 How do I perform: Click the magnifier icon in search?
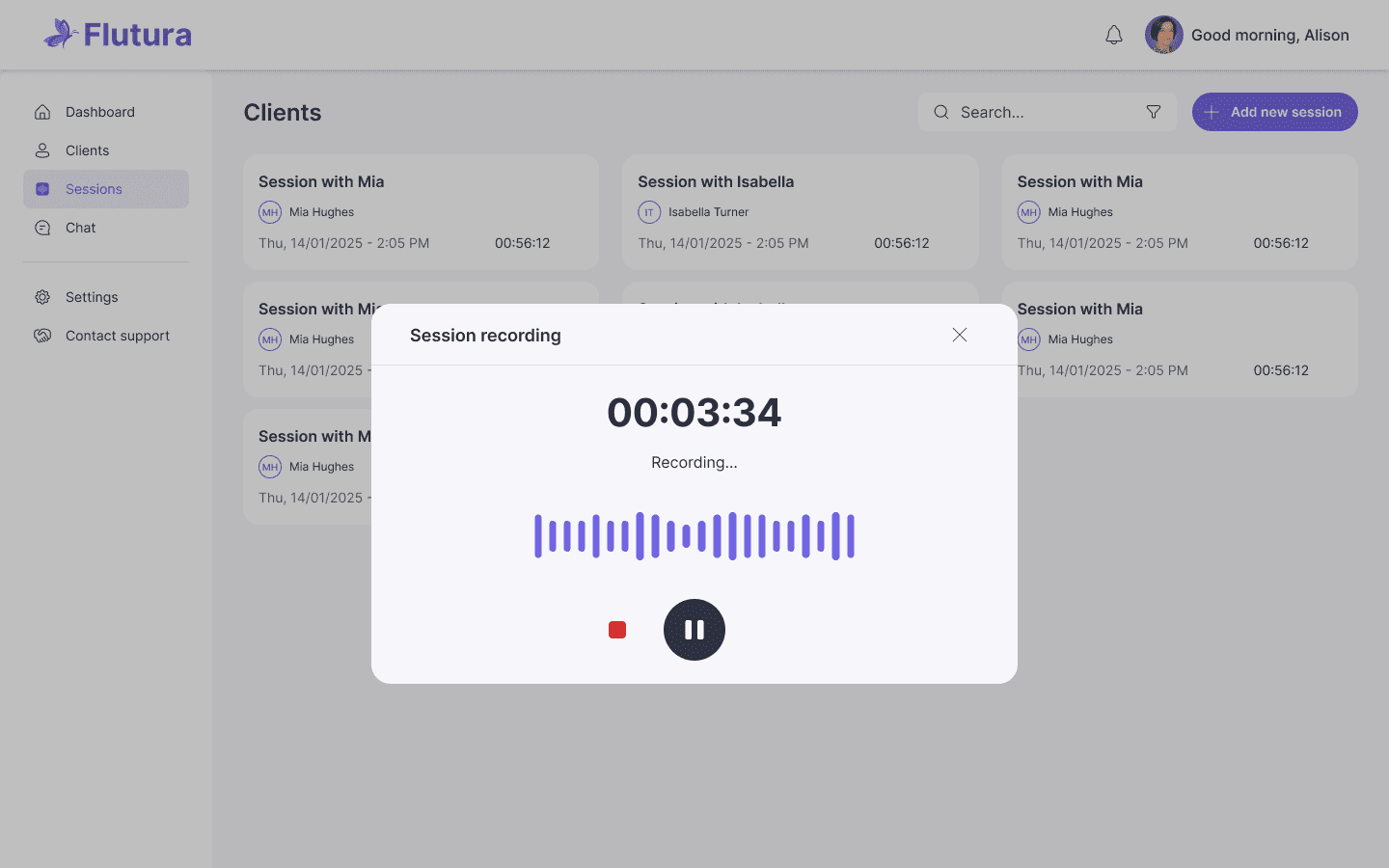[x=941, y=112]
